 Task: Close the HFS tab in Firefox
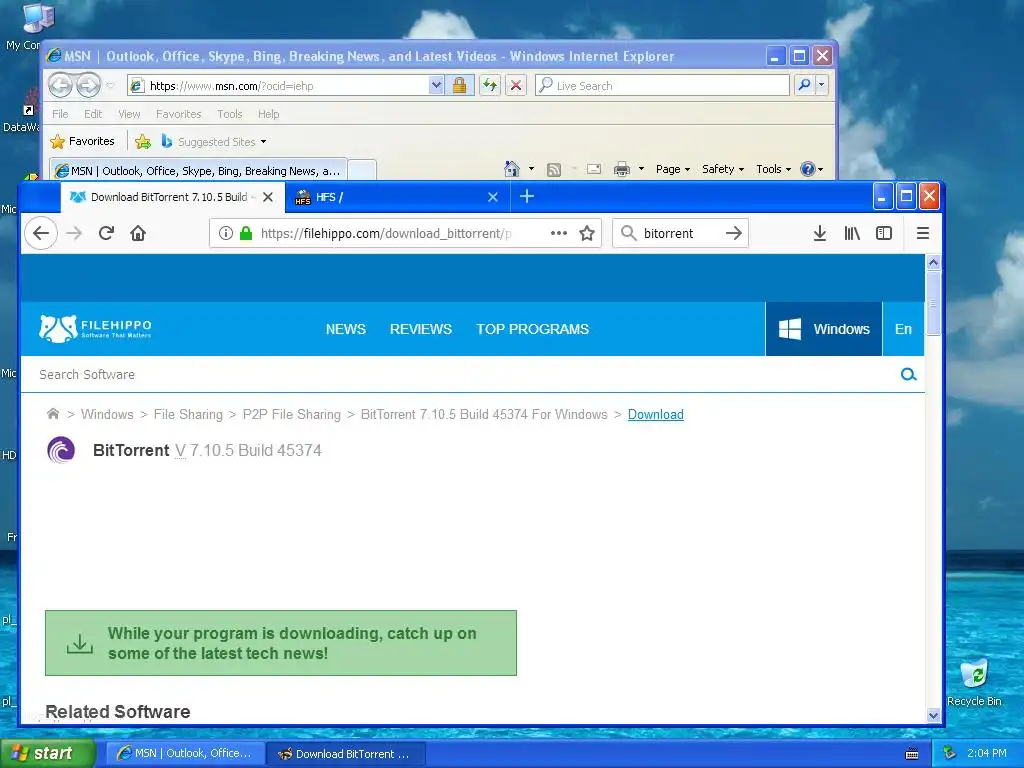(493, 197)
